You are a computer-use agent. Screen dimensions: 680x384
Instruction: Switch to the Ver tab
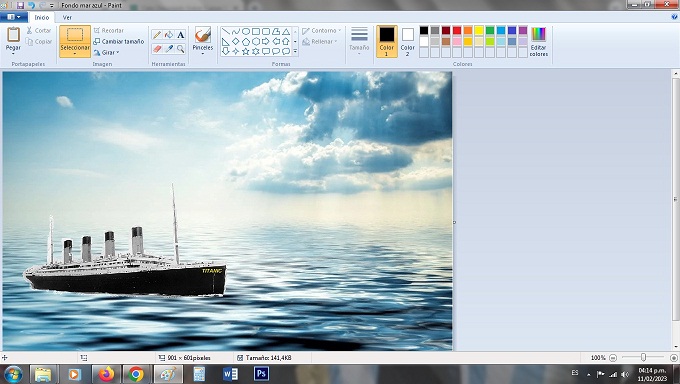click(x=67, y=17)
